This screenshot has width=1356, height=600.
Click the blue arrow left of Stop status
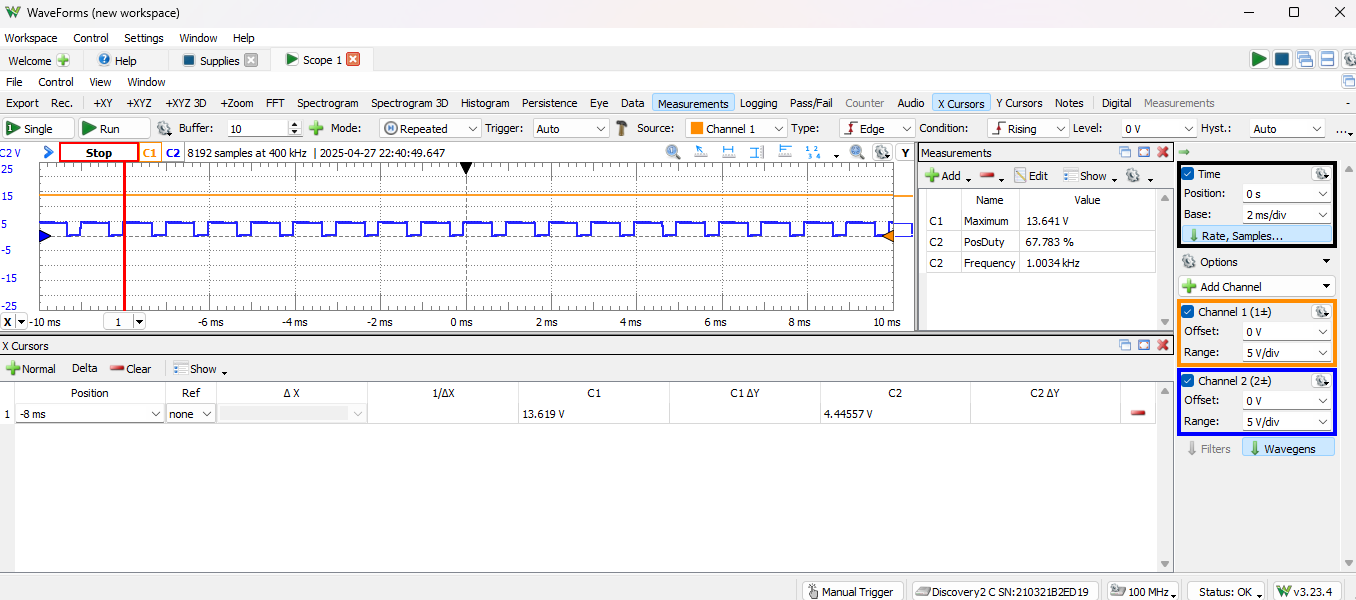[x=49, y=153]
